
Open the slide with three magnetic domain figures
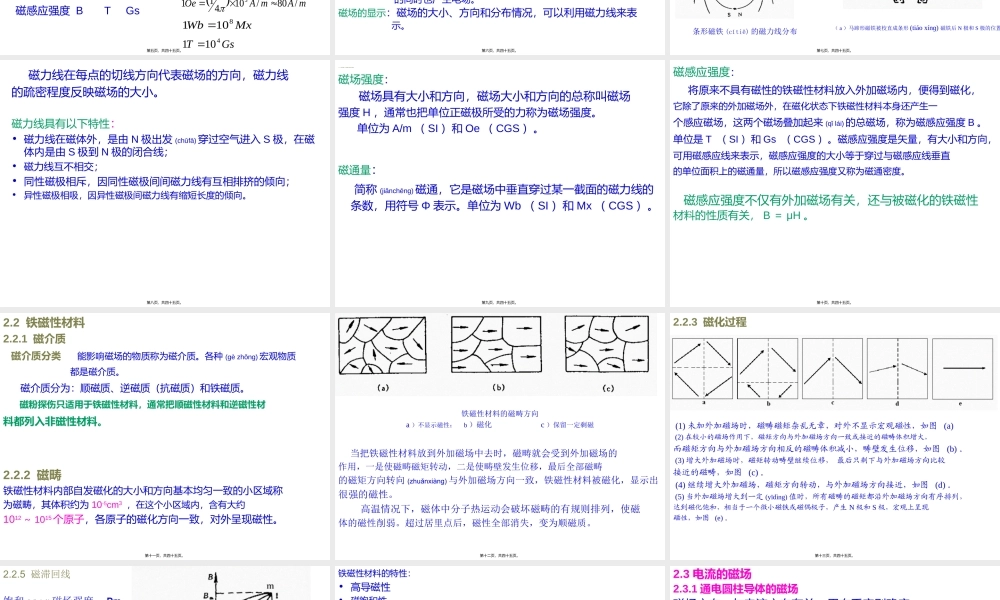click(x=499, y=436)
